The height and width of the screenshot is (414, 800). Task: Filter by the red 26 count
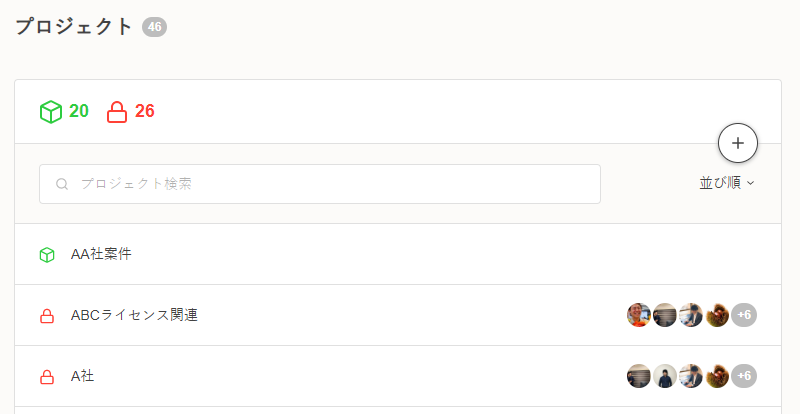coord(144,111)
